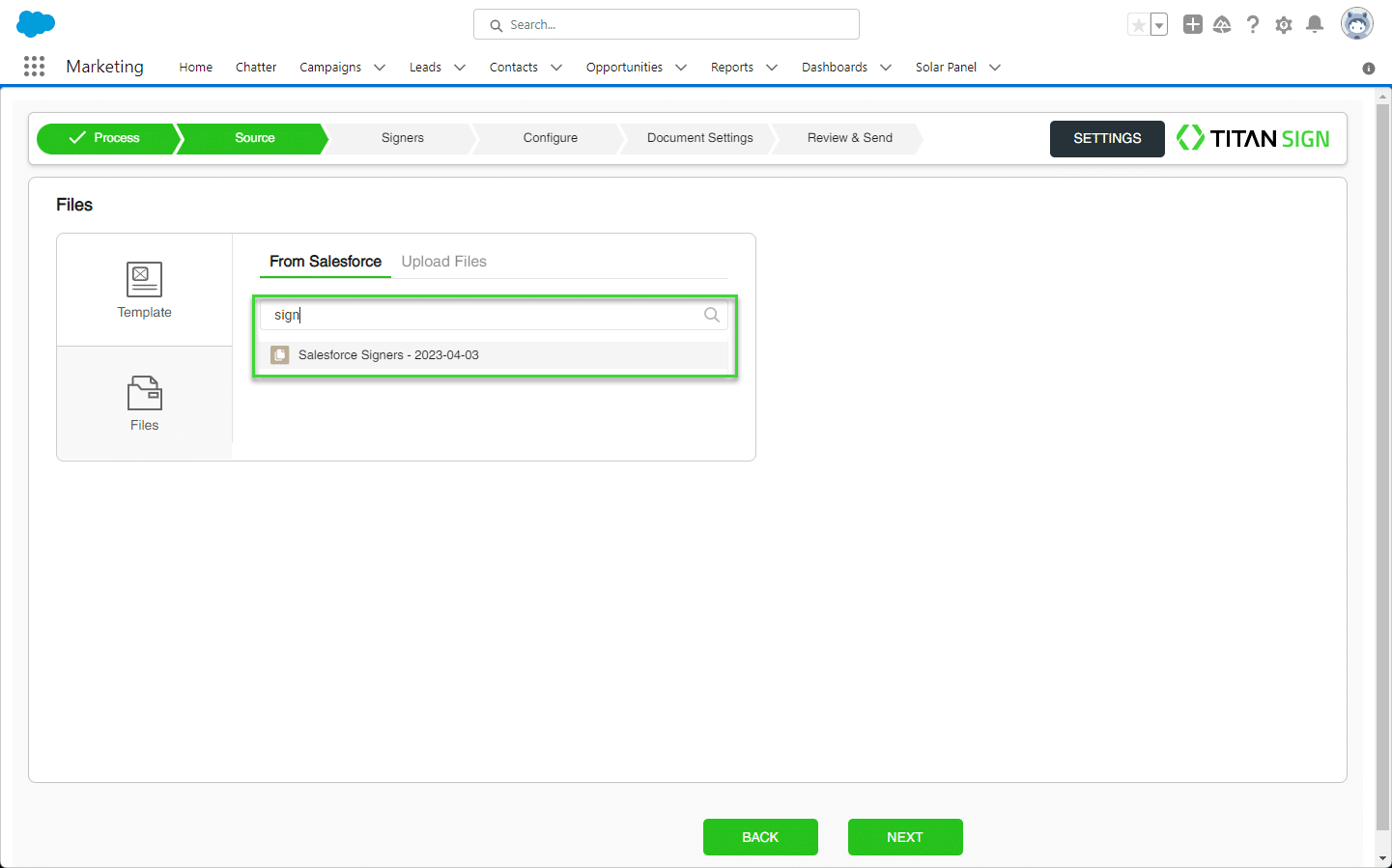Expand the Solar Panel dropdown chevron
This screenshot has height=868, width=1392.
pos(995,68)
